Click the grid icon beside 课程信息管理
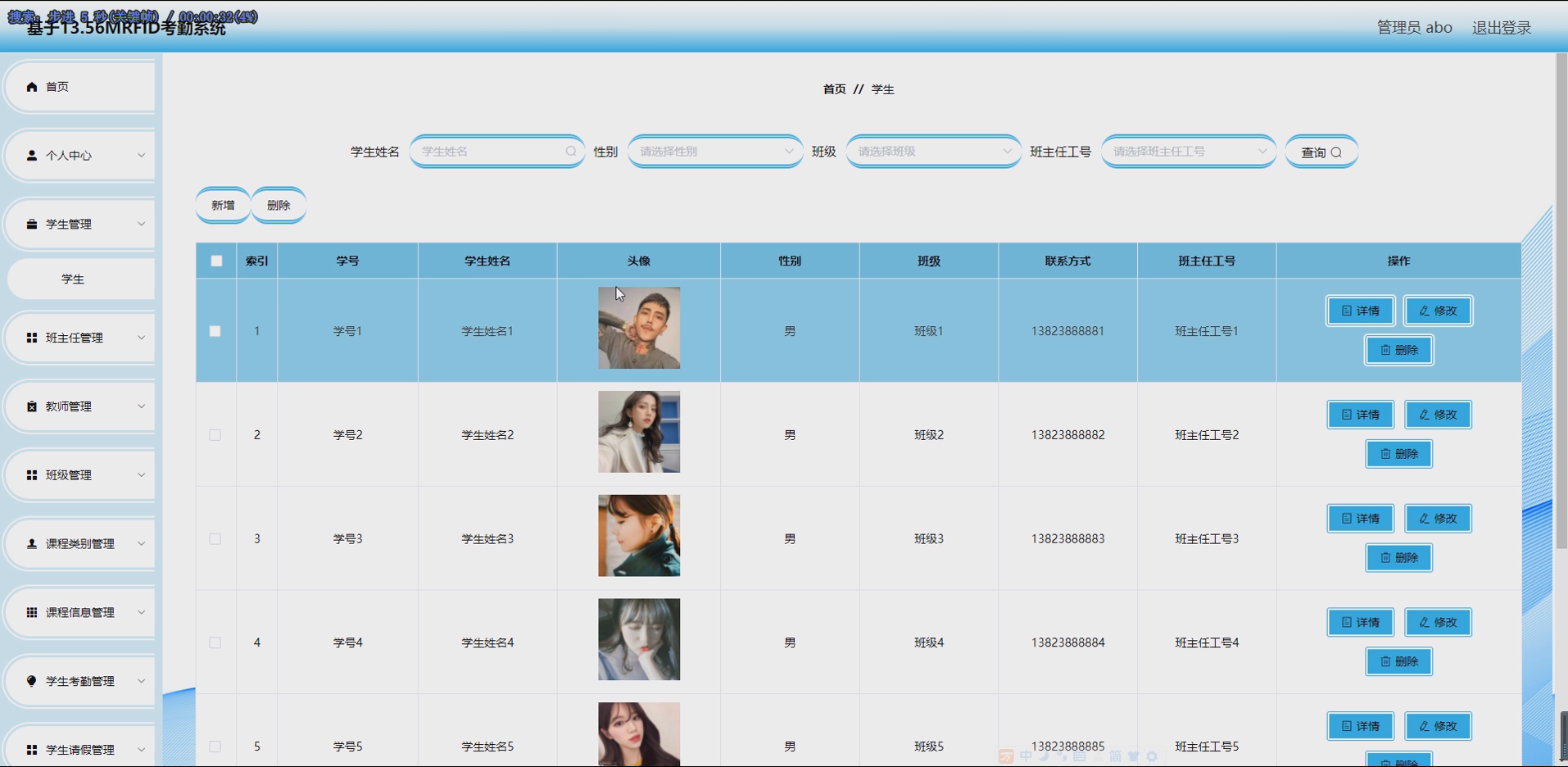 pos(32,613)
